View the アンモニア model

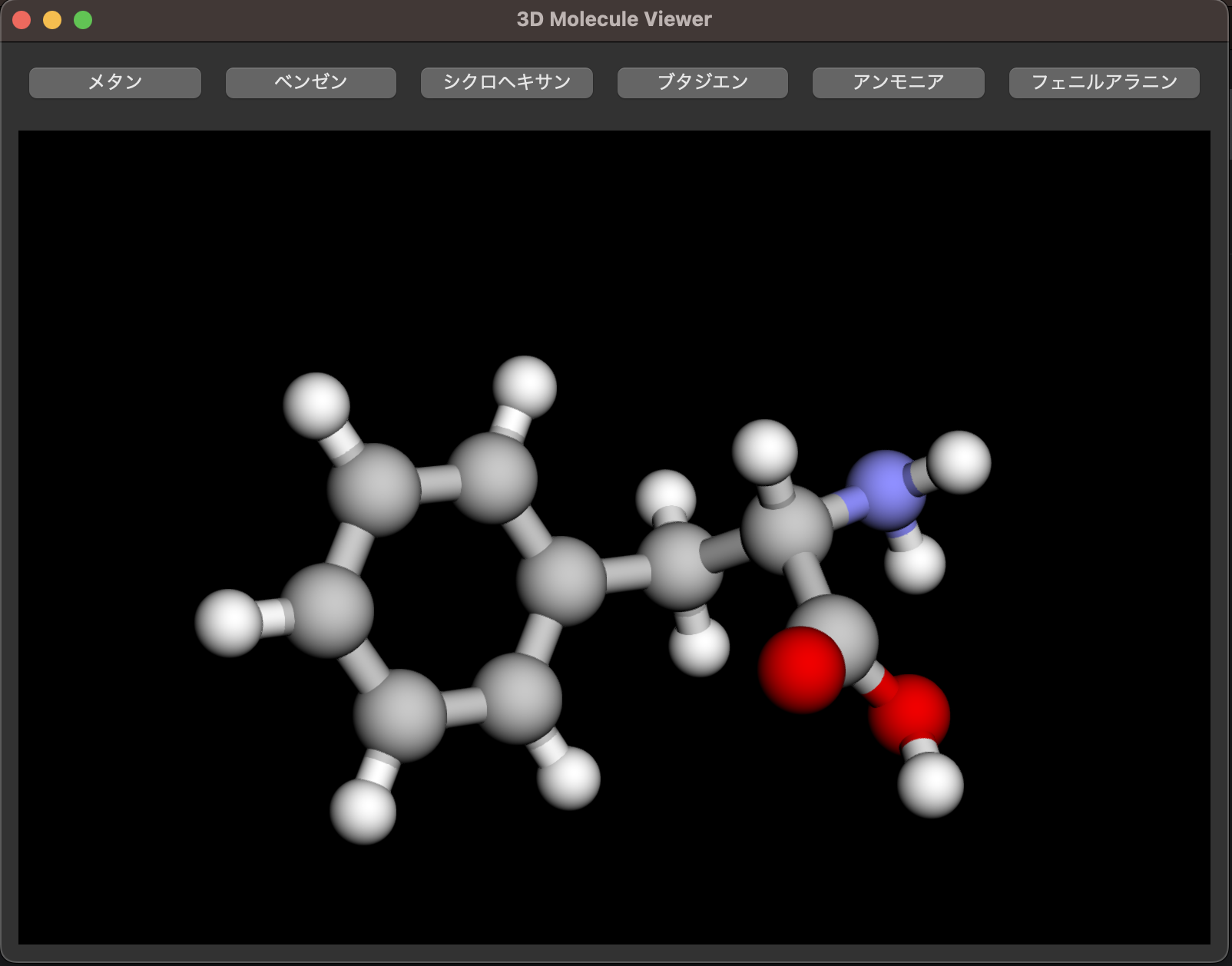point(897,82)
